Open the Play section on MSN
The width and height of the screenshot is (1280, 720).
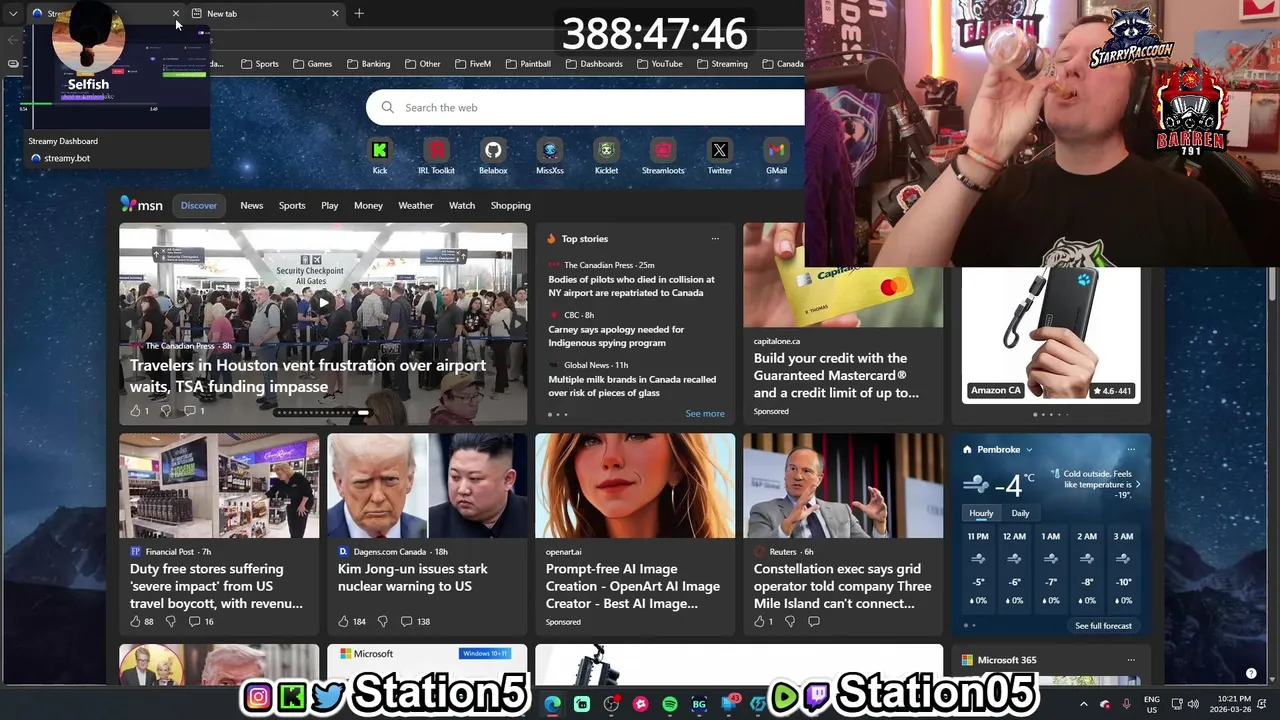[329, 205]
